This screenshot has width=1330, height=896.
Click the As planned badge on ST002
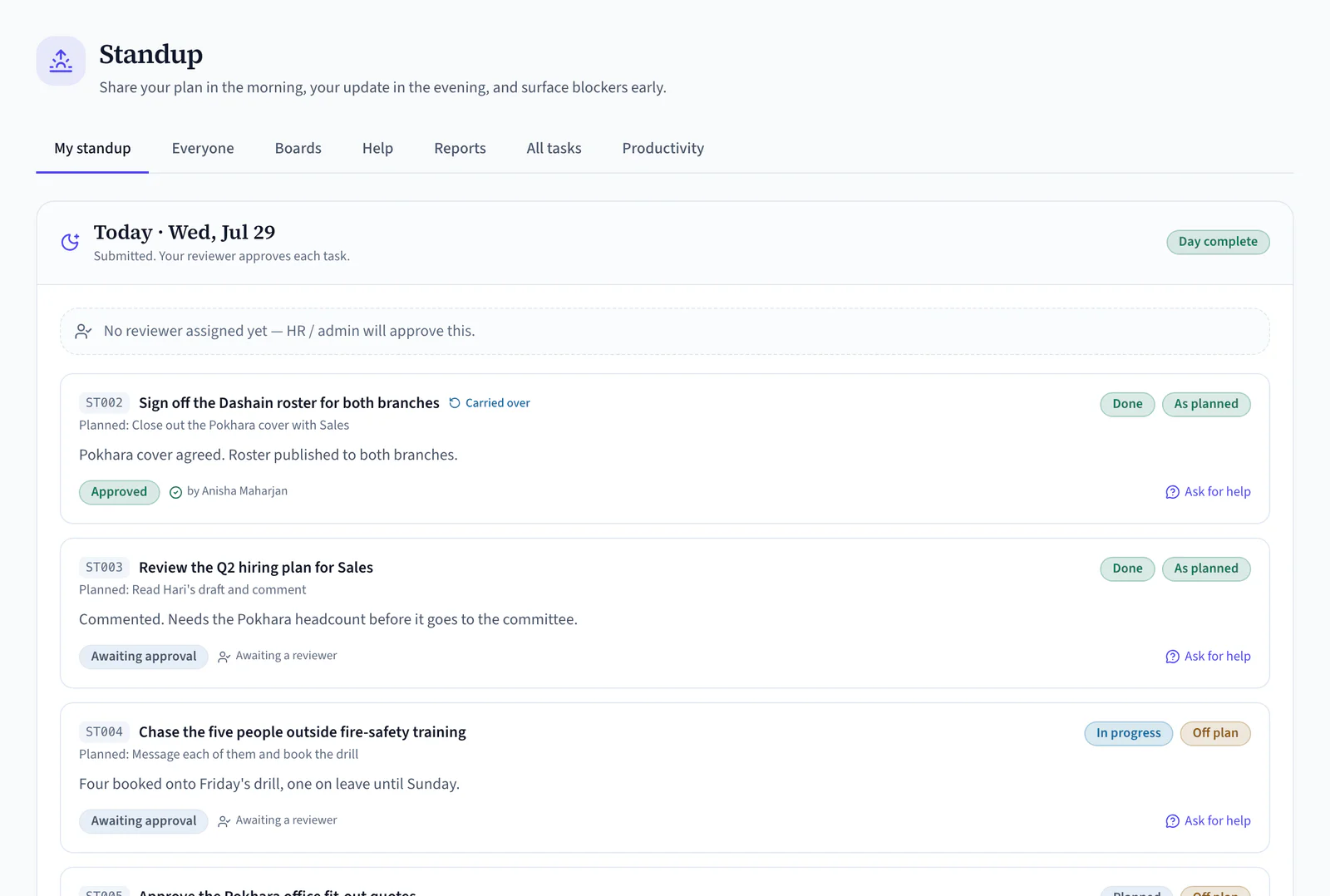click(1206, 404)
